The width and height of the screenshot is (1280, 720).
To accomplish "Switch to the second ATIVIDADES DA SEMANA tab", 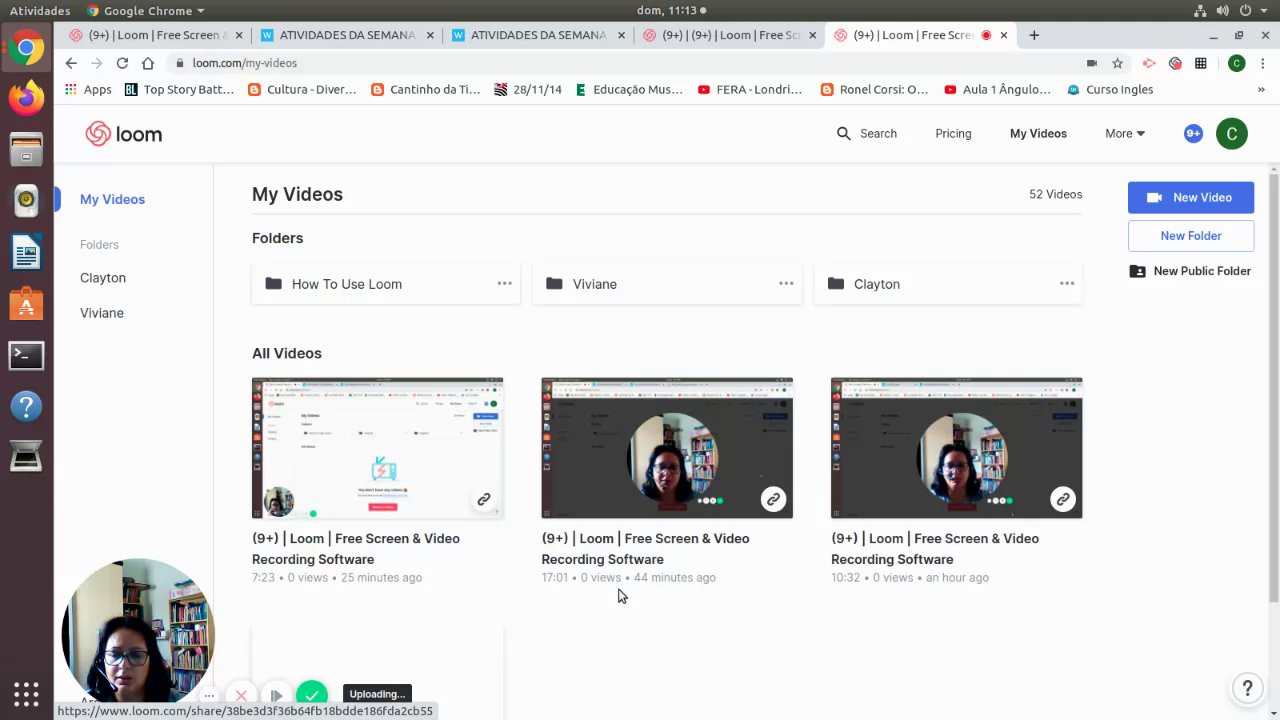I will click(x=538, y=35).
